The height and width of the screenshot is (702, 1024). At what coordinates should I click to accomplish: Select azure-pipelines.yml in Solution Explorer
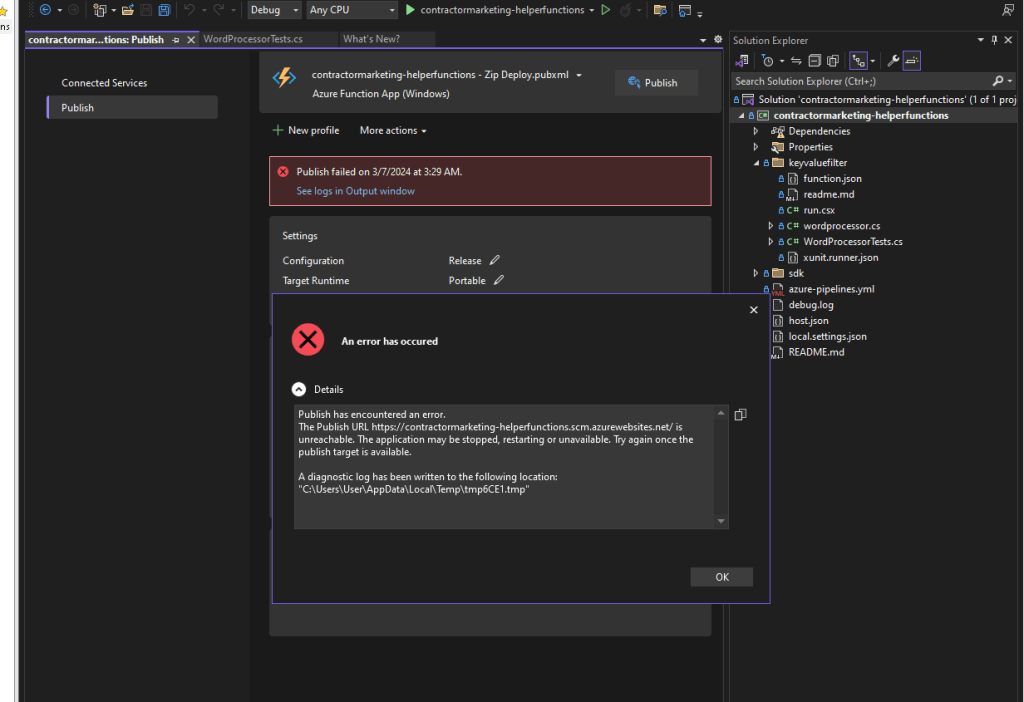tap(831, 289)
